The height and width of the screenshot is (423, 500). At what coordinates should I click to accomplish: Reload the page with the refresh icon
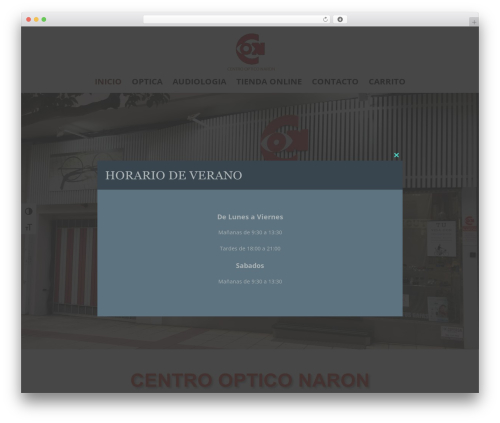(x=325, y=19)
